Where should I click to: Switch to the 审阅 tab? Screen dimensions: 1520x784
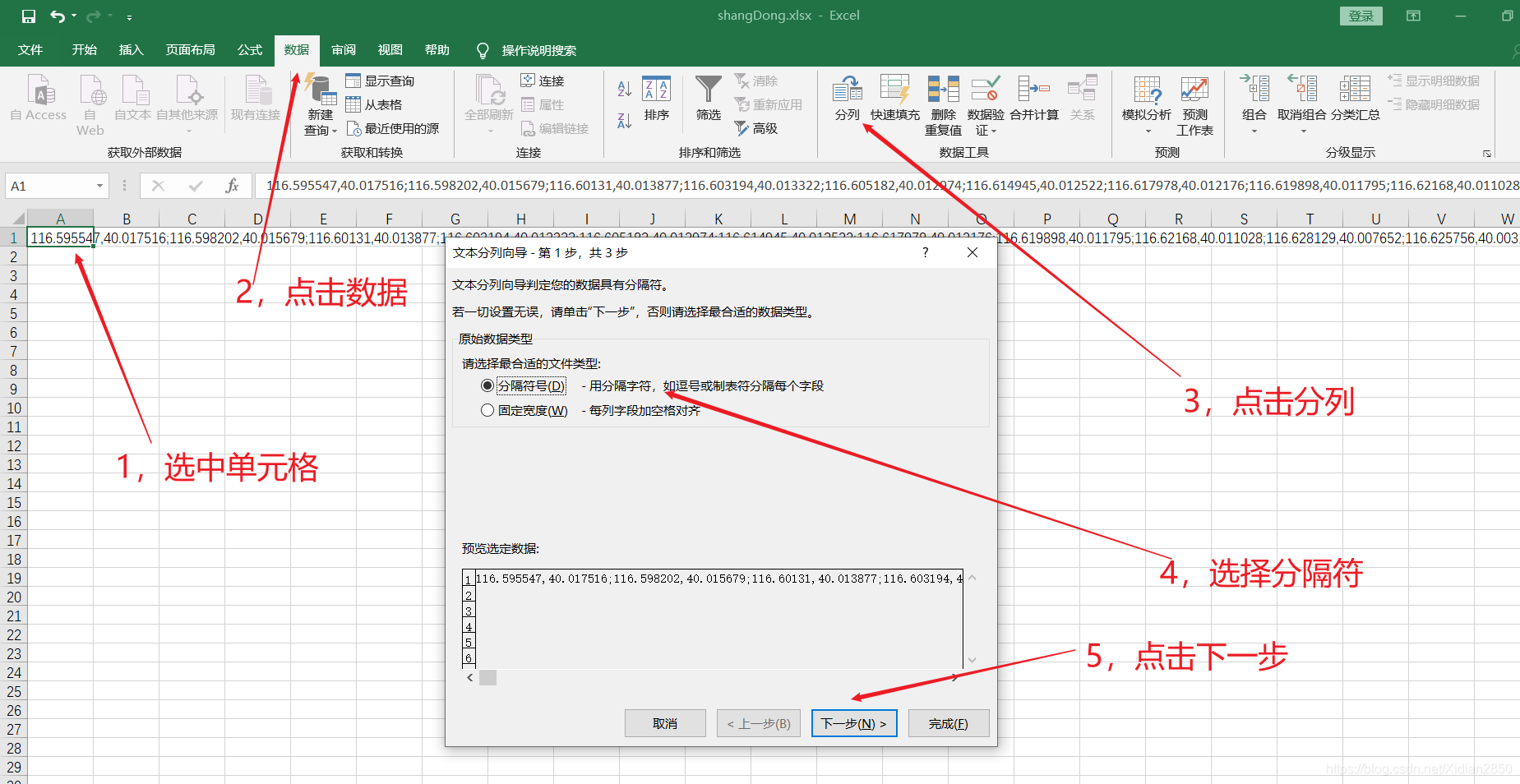(x=344, y=50)
